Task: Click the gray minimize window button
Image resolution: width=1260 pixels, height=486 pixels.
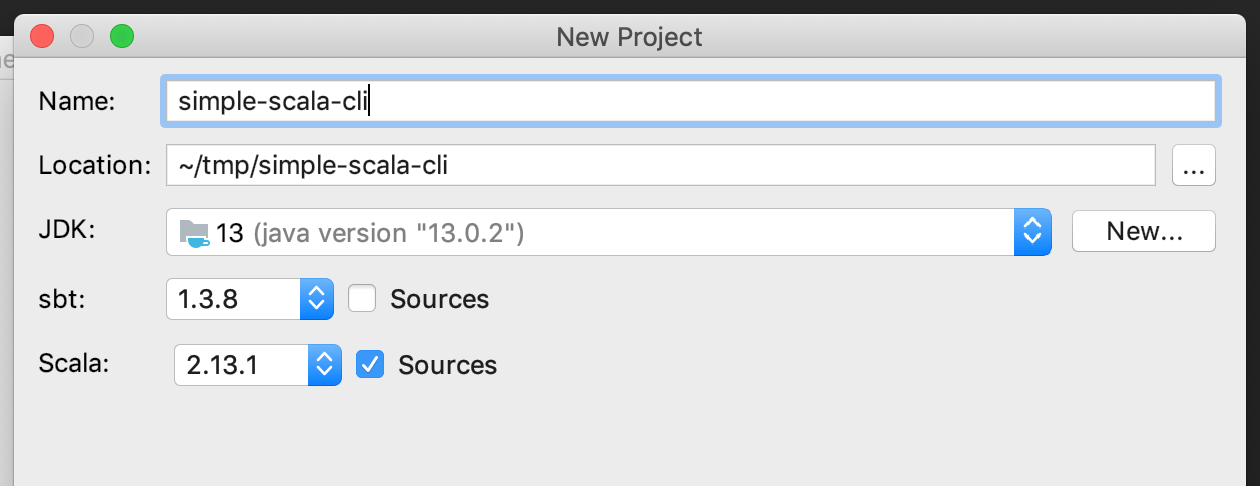Action: tap(82, 37)
